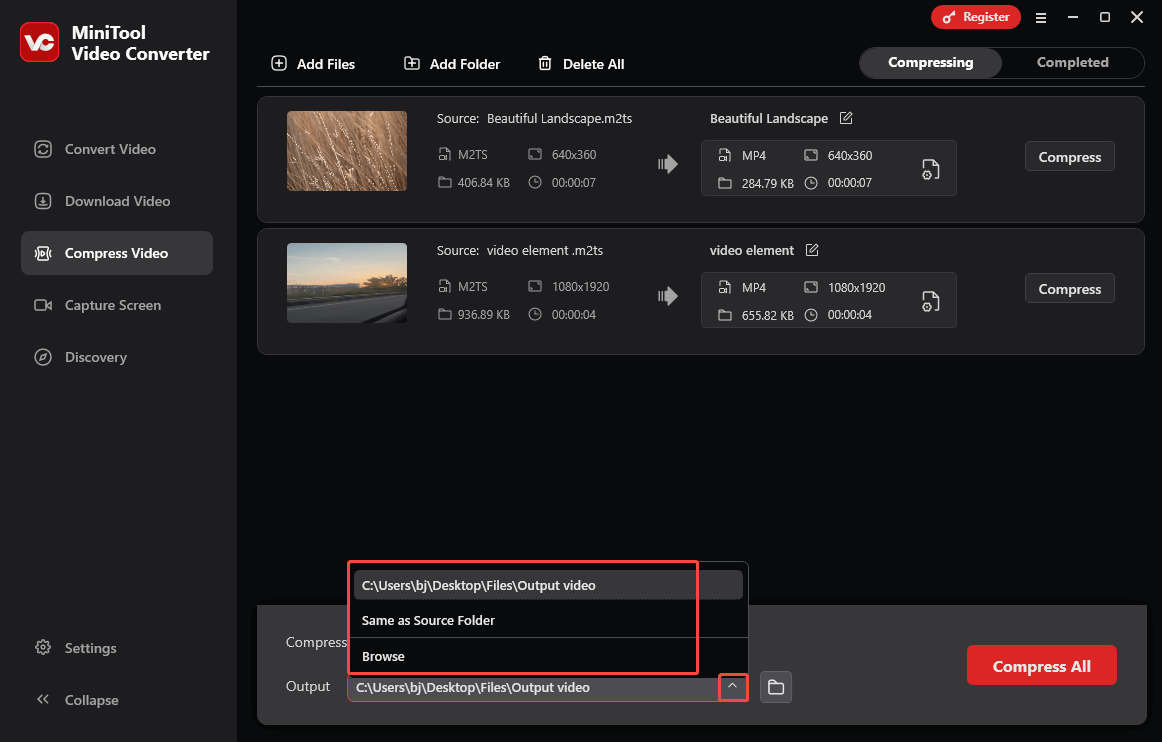Click the Add Files plus icon
The height and width of the screenshot is (742, 1162).
(279, 63)
